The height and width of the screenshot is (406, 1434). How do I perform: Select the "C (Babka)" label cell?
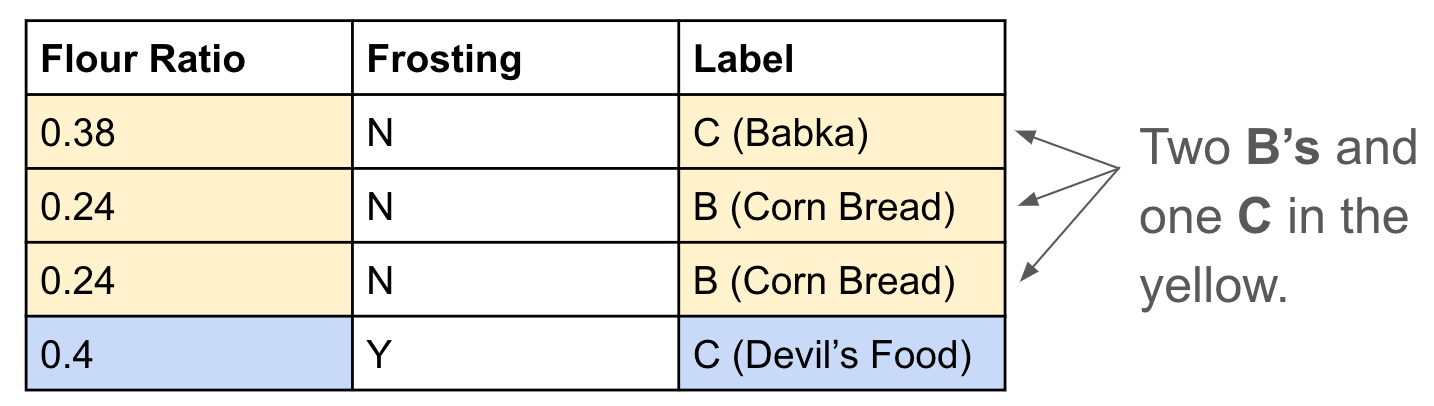tap(780, 133)
